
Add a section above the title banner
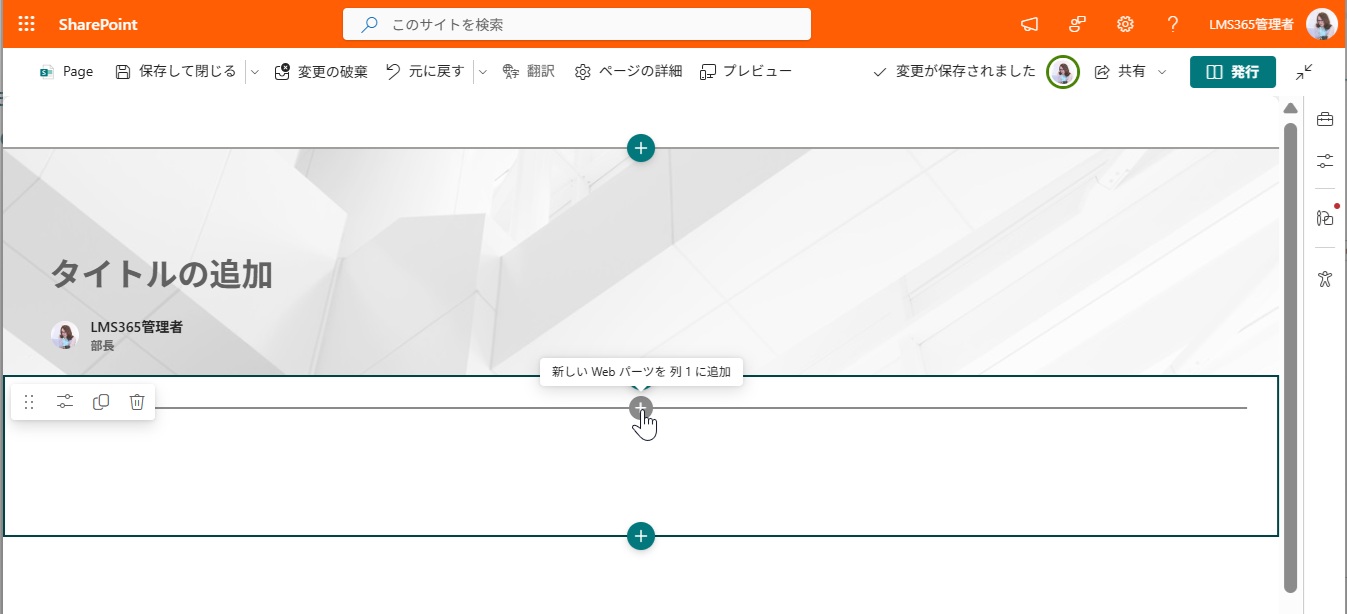point(641,148)
